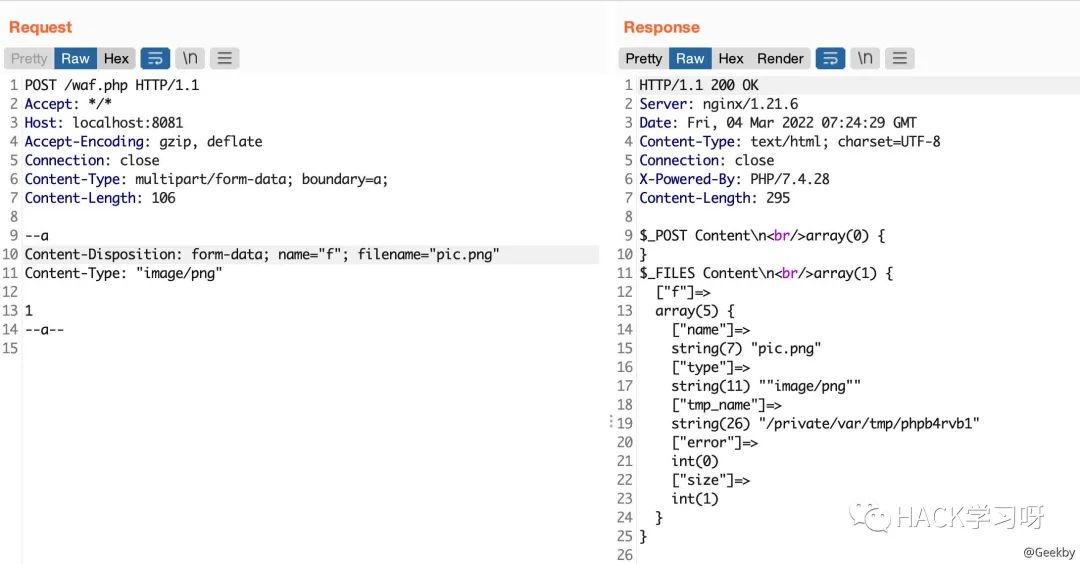The width and height of the screenshot is (1080, 564).
Task: Open the Hex tab in the Request panel
Action: (117, 58)
